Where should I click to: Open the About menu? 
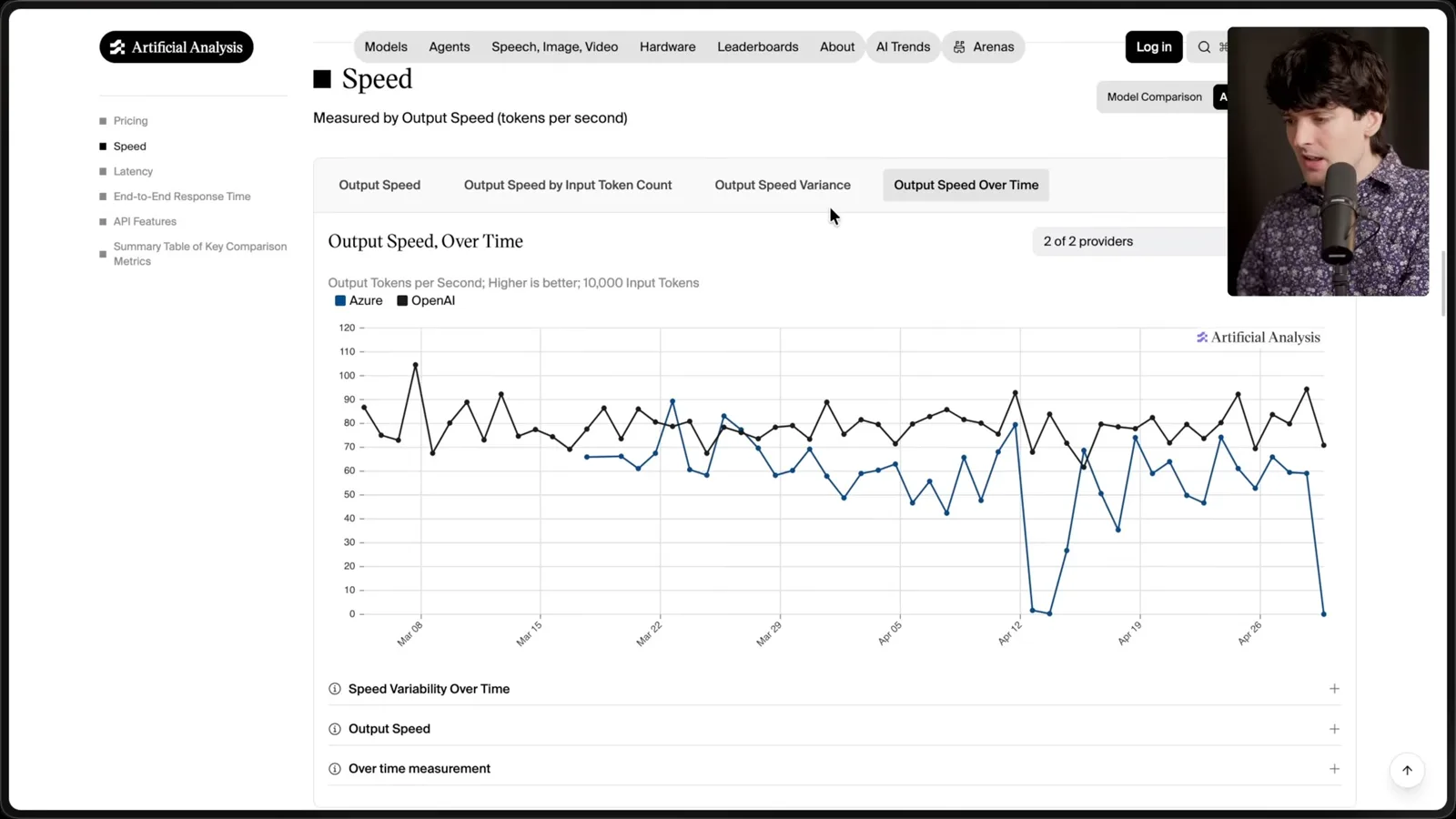coord(837,47)
